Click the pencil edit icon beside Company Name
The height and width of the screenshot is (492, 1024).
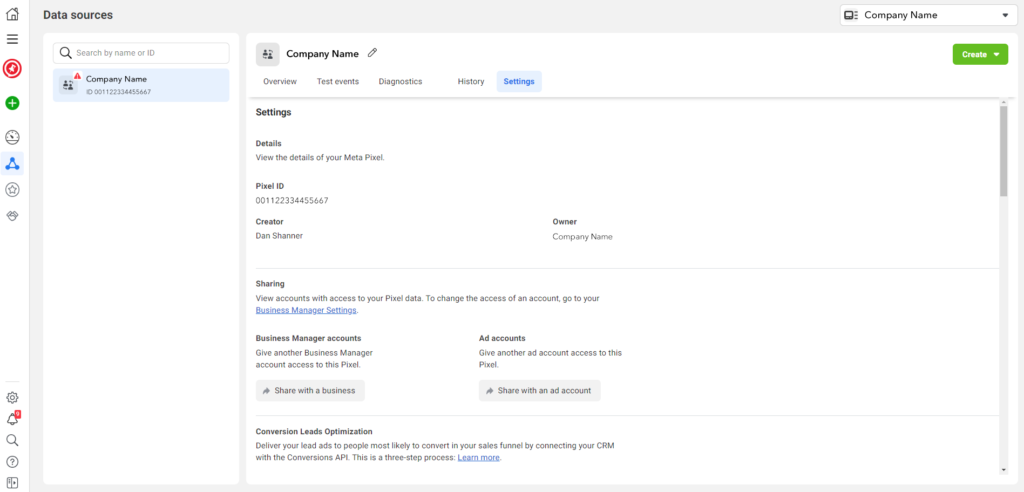pyautogui.click(x=373, y=53)
